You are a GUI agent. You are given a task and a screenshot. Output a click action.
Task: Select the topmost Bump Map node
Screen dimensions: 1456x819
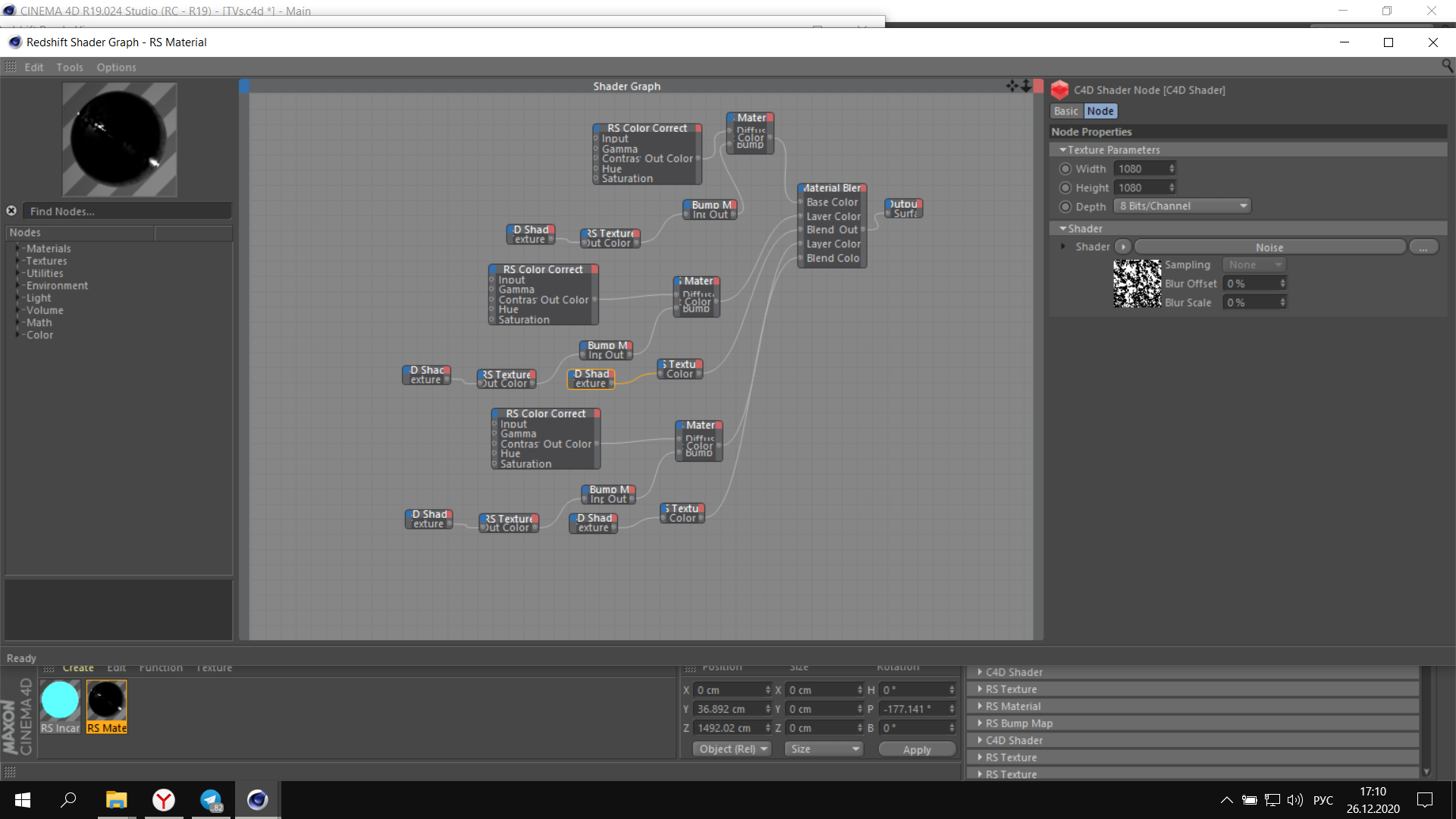(x=710, y=209)
